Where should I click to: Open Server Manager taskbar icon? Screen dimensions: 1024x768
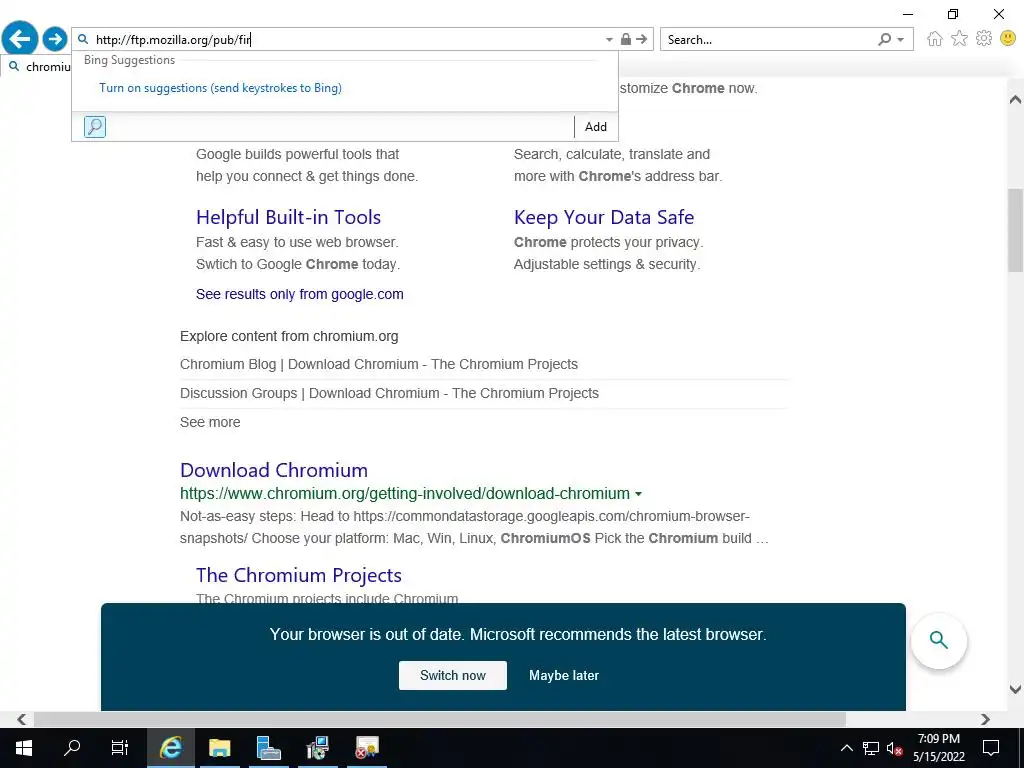268,748
